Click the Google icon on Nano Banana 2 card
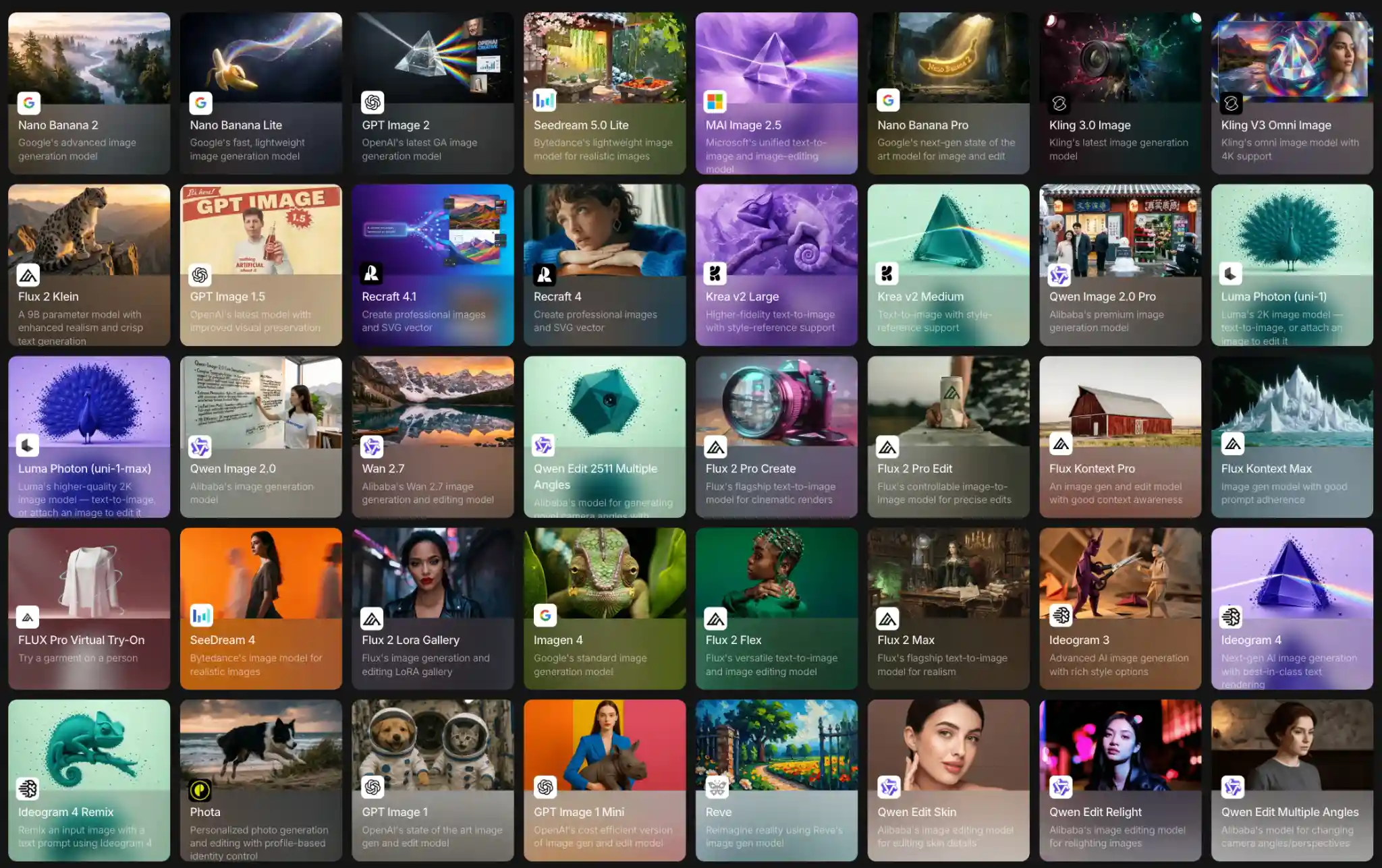Screen dimensions: 1382x868 click(x=28, y=103)
